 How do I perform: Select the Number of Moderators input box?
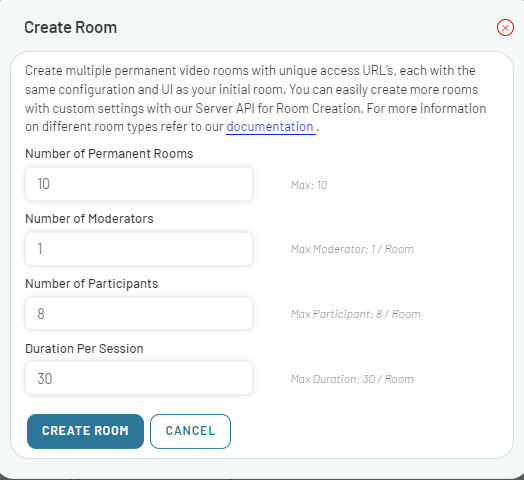(139, 249)
